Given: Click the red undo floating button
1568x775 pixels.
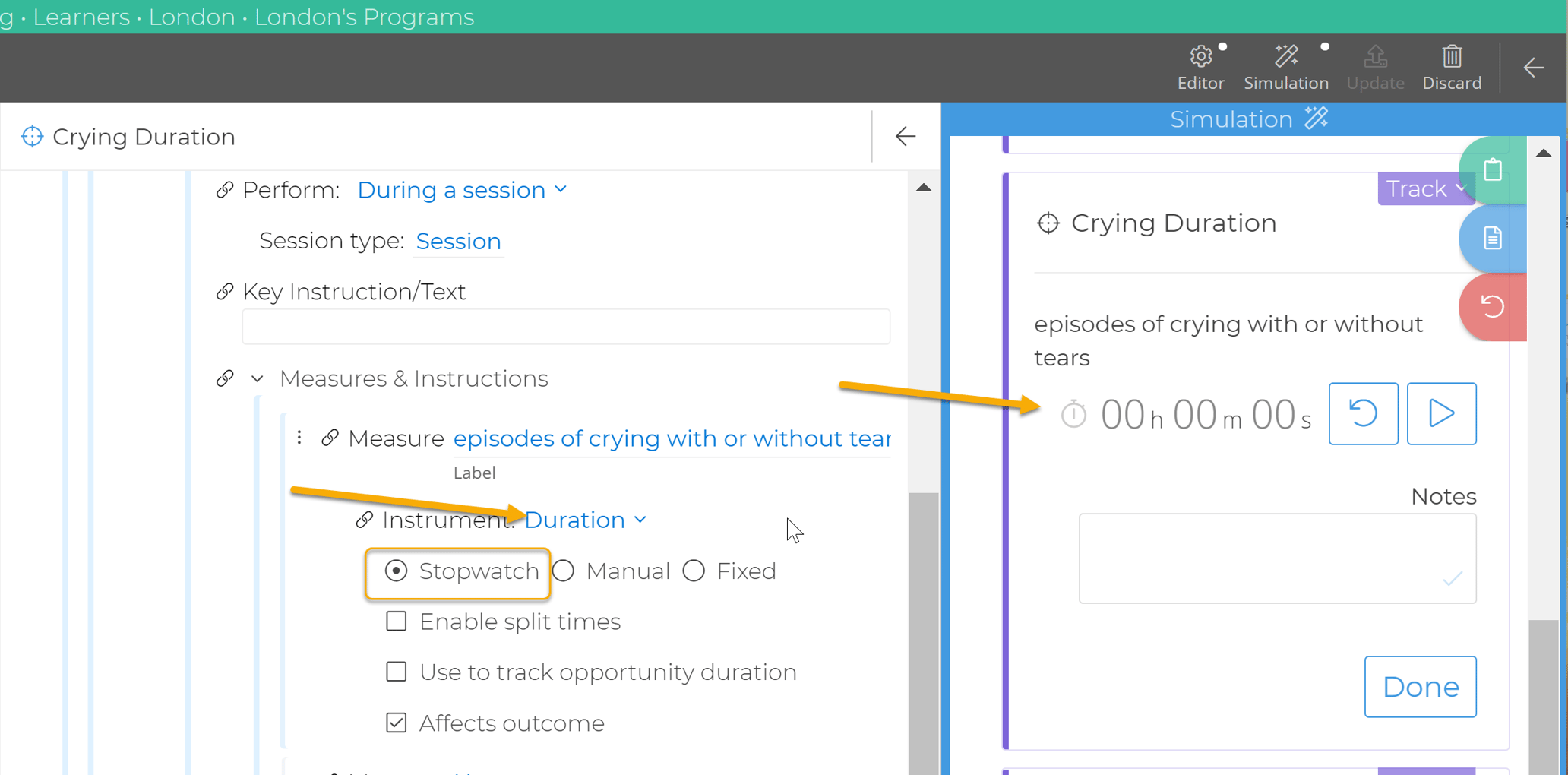Looking at the screenshot, I should [x=1492, y=307].
